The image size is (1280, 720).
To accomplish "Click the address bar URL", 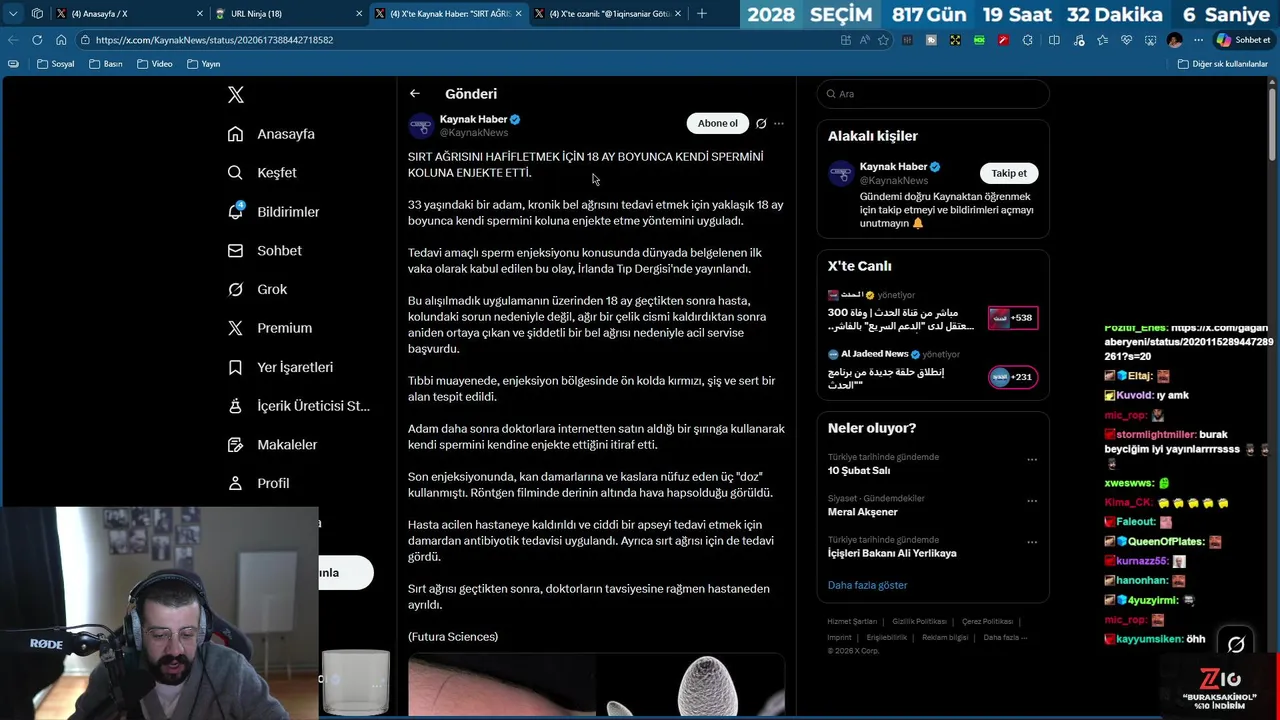I will pos(214,40).
